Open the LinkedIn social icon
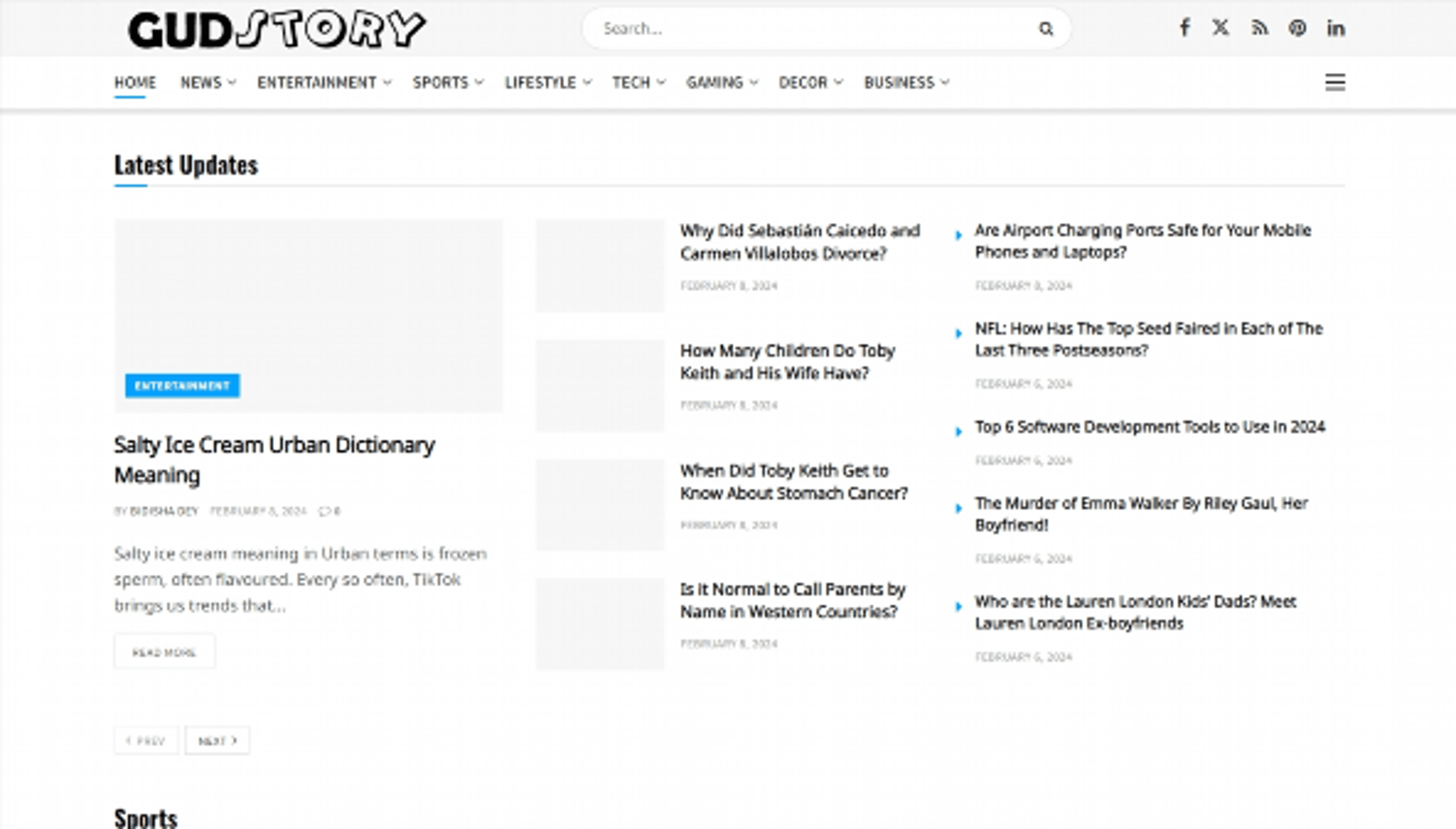 tap(1335, 27)
